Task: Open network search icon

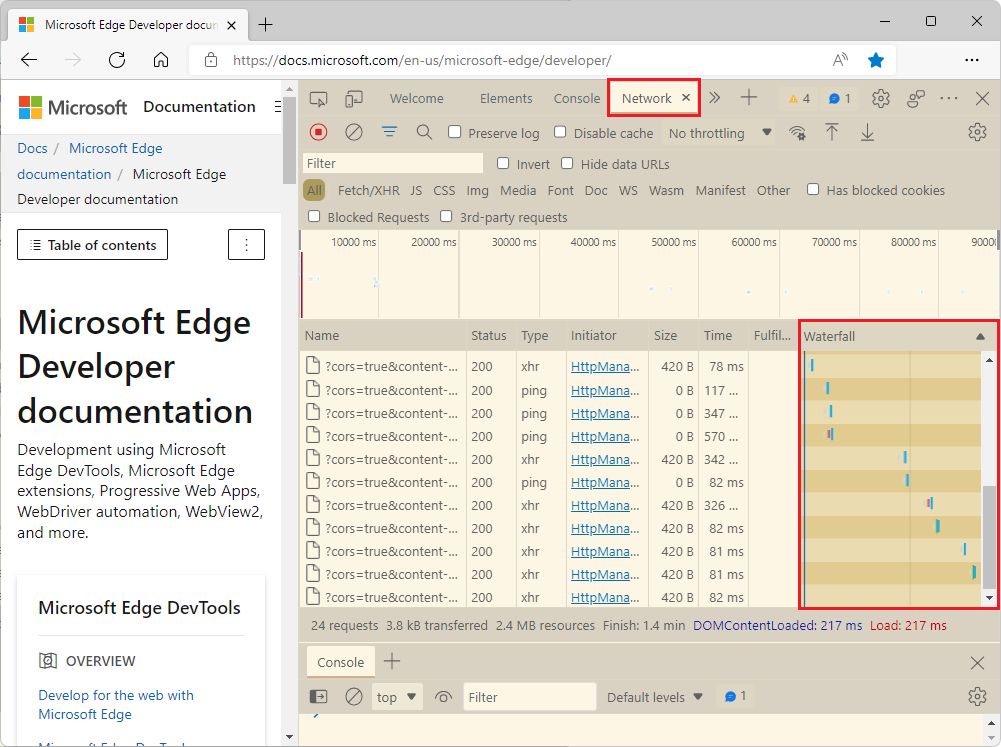Action: click(x=424, y=132)
